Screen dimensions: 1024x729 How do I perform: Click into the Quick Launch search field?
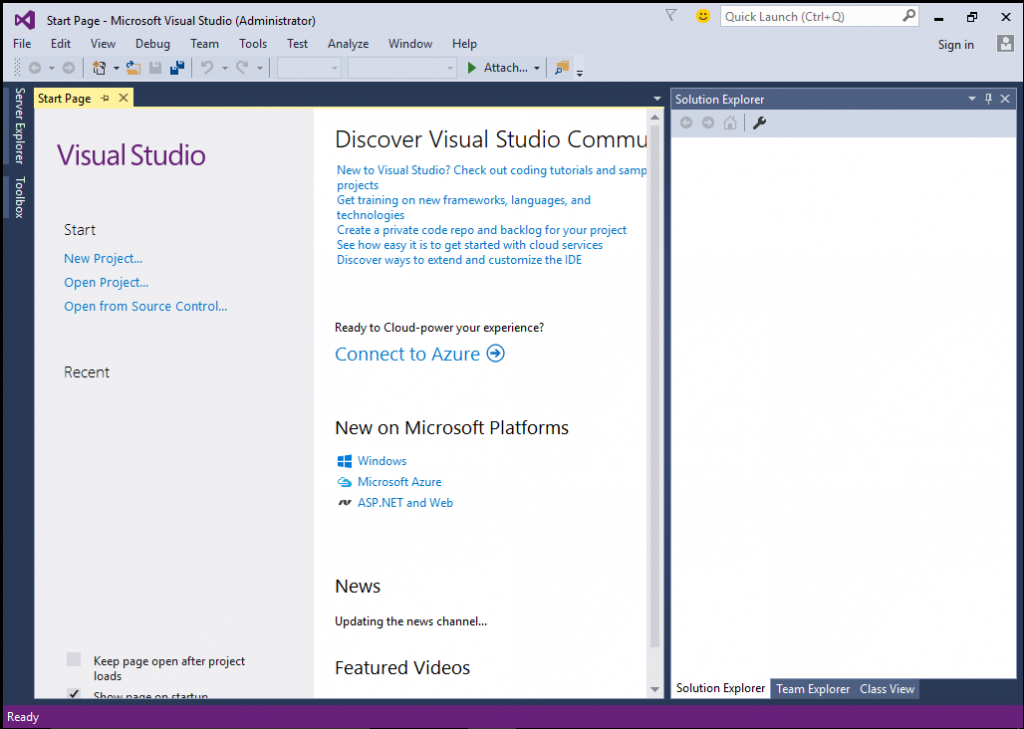[812, 16]
